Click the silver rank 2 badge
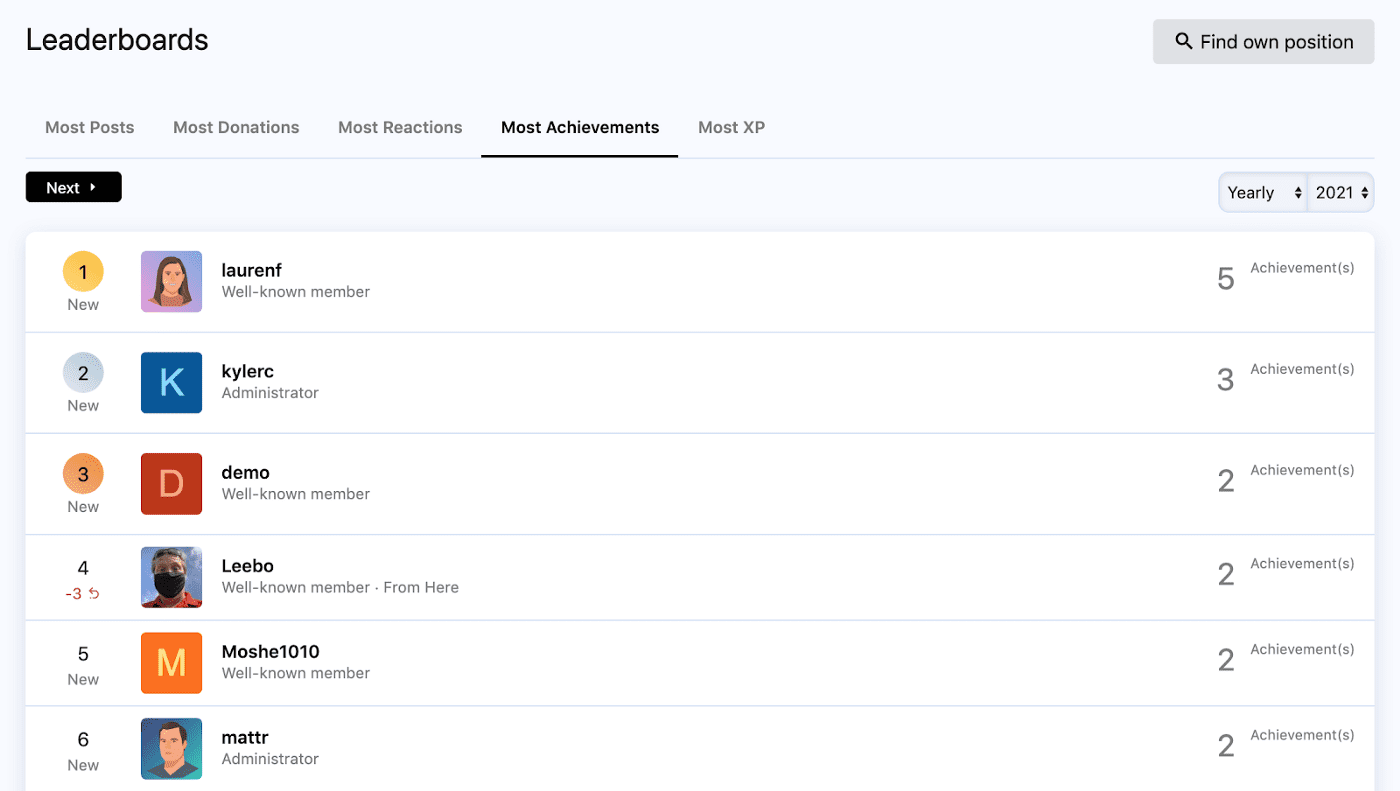The height and width of the screenshot is (791, 1400). point(83,373)
